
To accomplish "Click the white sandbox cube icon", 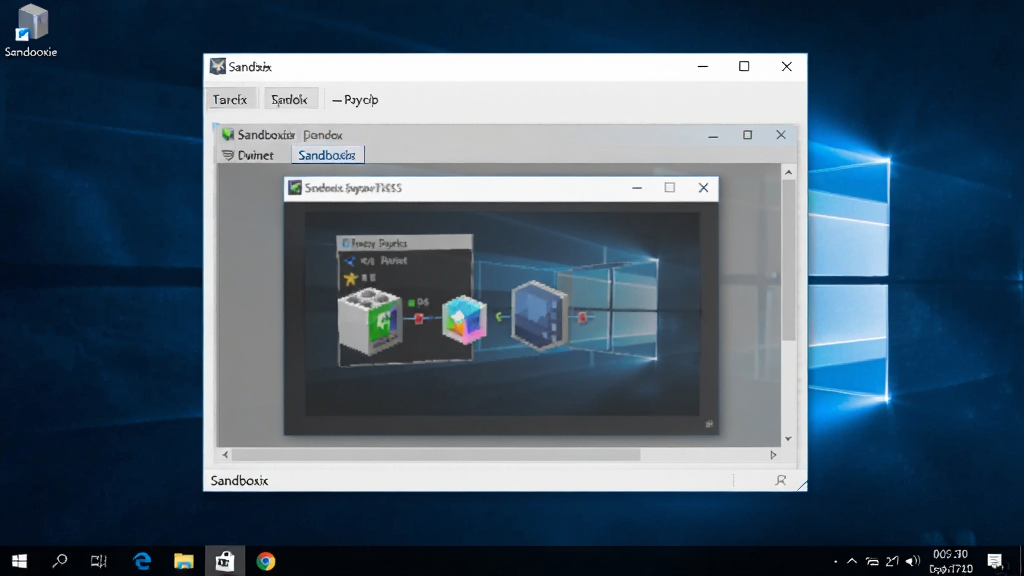I will click(370, 321).
